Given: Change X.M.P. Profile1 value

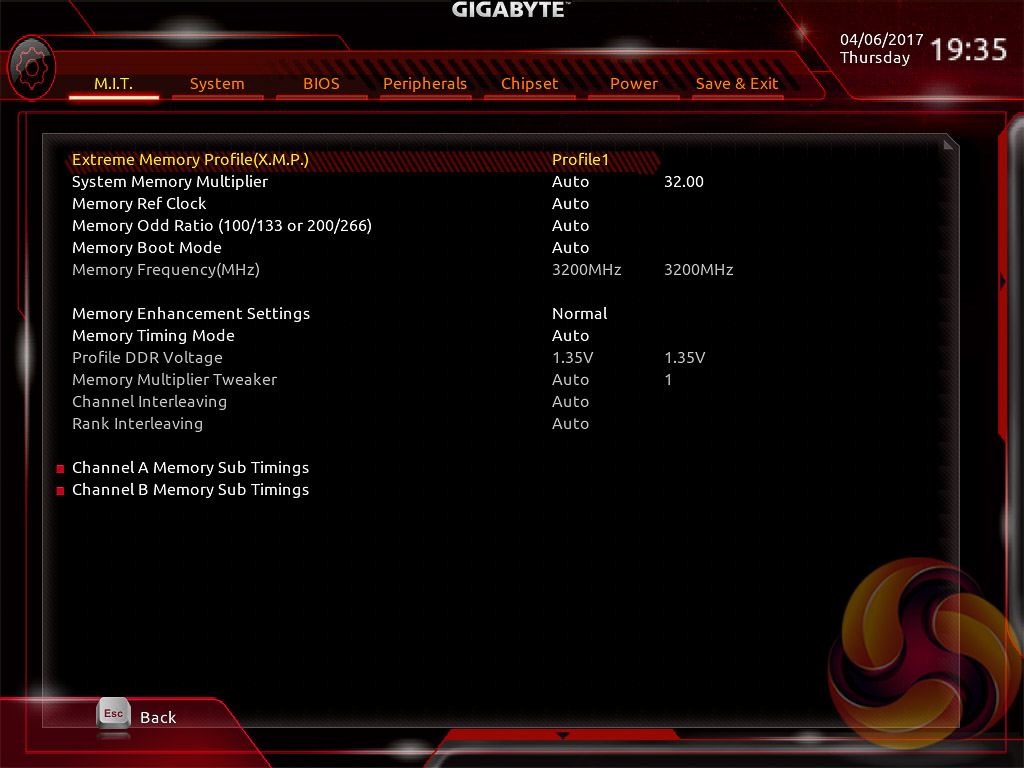Looking at the screenshot, I should (581, 160).
